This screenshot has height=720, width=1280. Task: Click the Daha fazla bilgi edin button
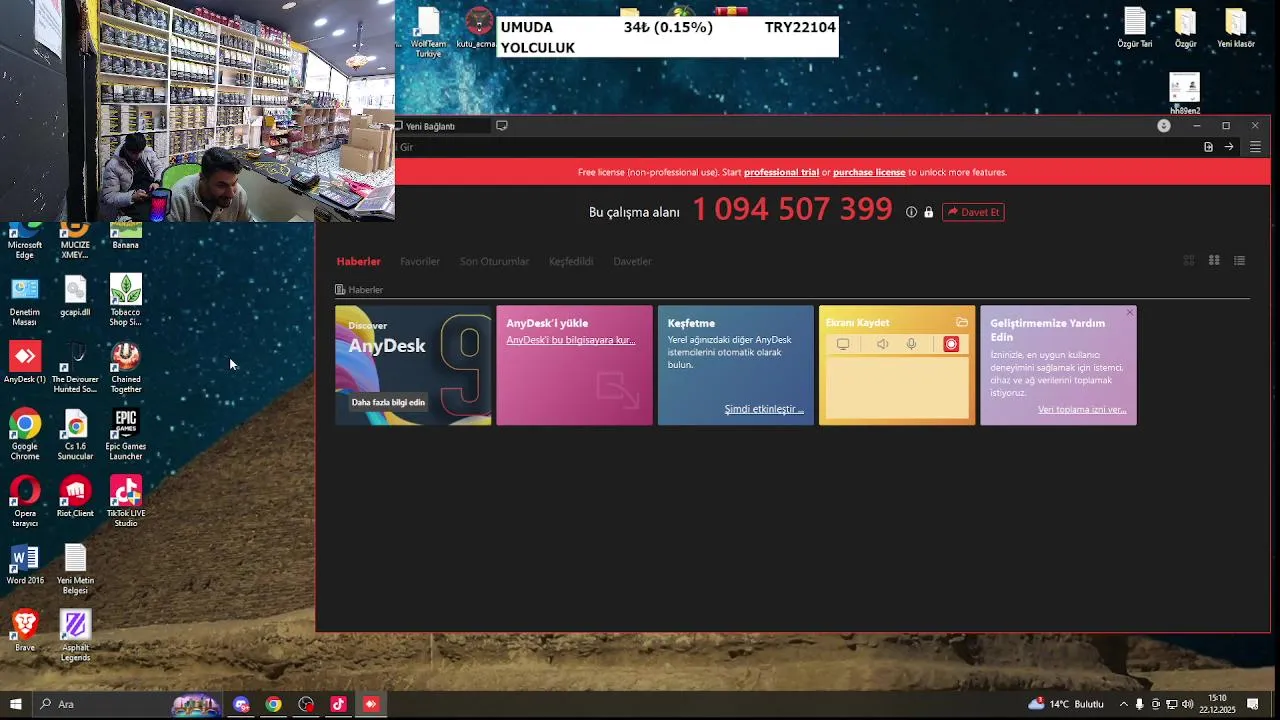pyautogui.click(x=388, y=402)
